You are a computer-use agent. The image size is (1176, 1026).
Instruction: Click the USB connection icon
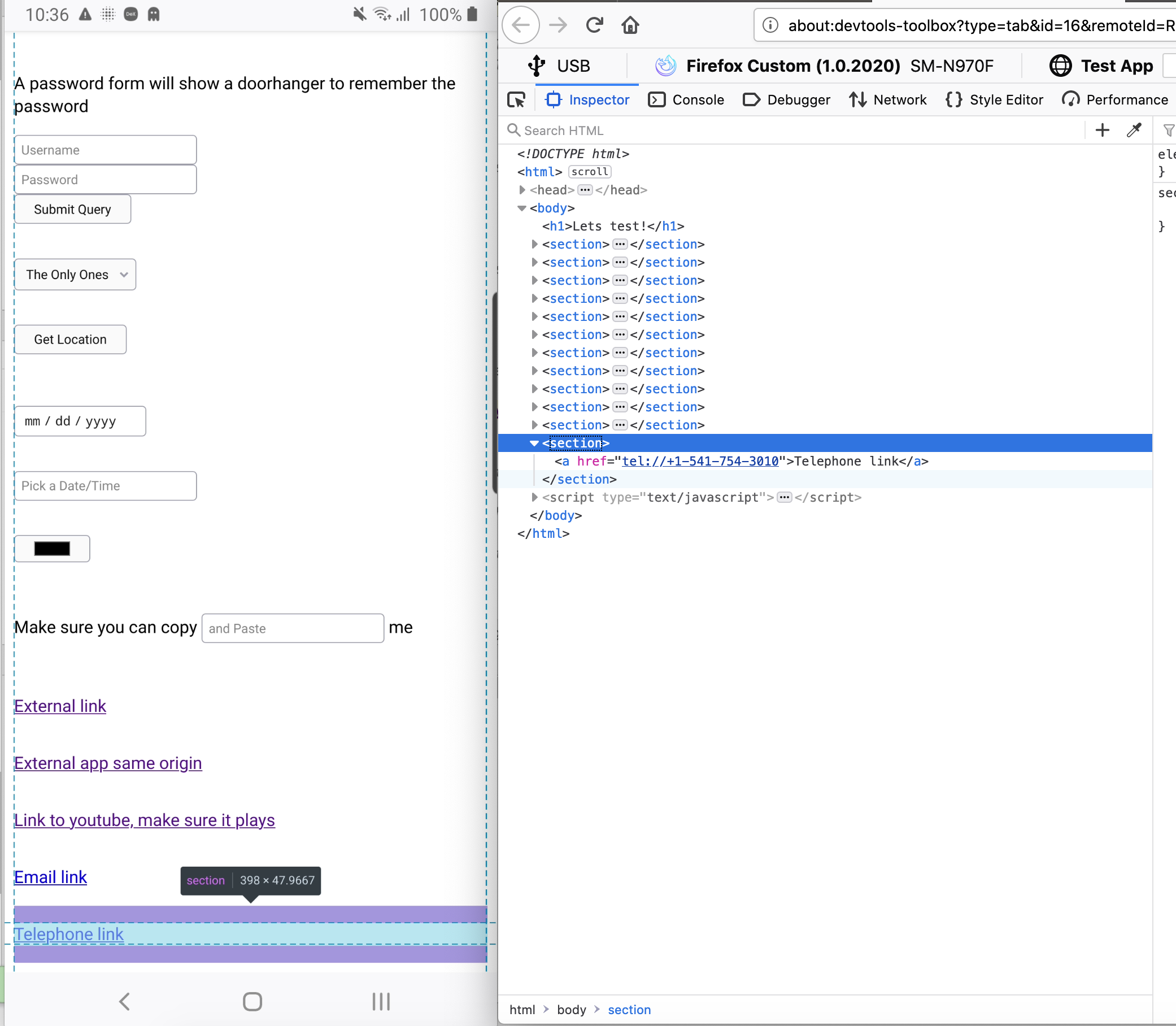535,66
